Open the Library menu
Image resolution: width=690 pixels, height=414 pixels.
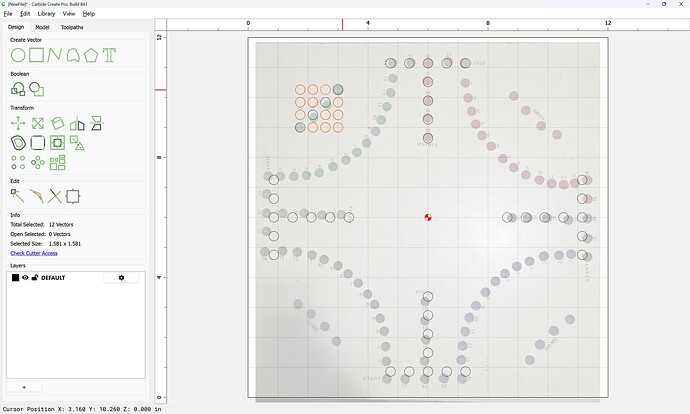pos(46,14)
